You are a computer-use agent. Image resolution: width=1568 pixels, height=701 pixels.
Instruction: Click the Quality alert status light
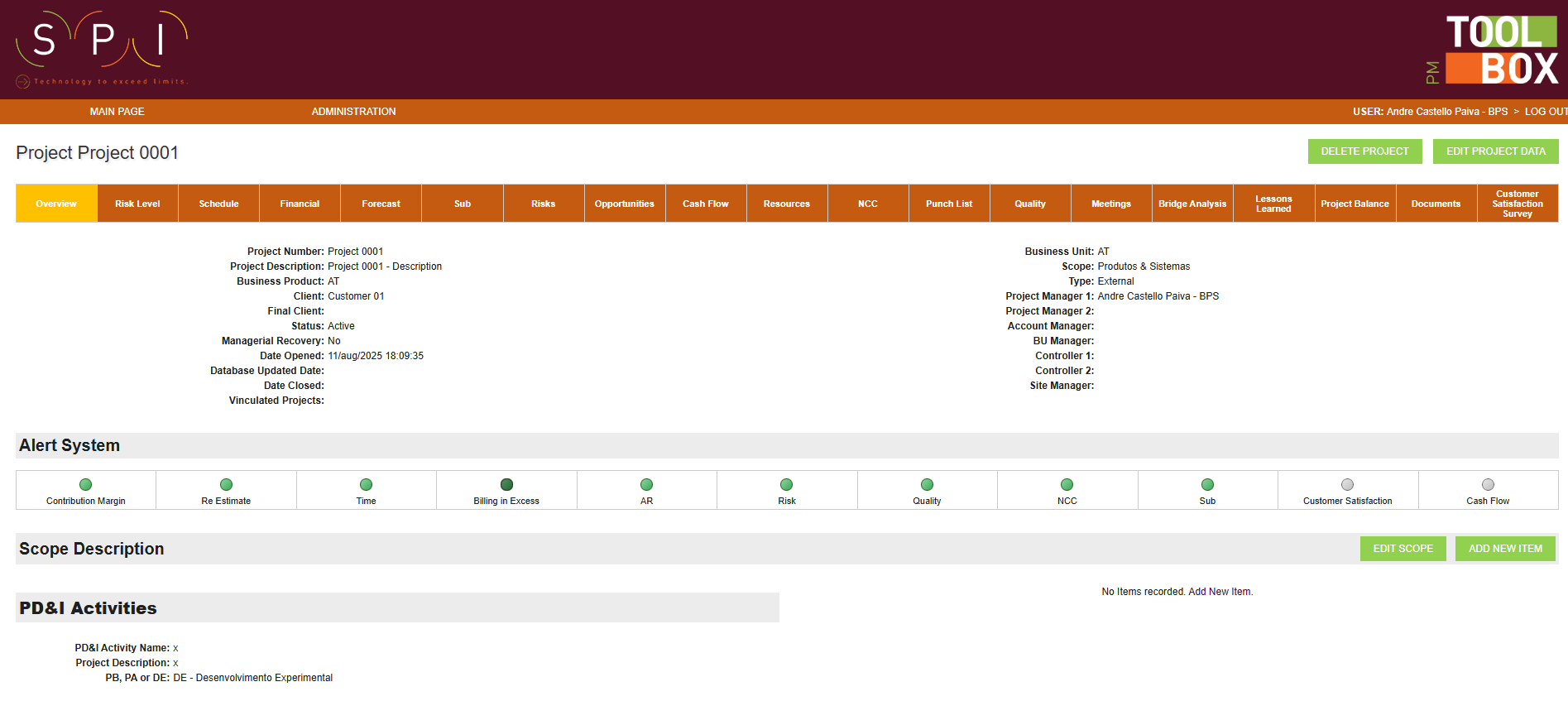pyautogui.click(x=927, y=485)
